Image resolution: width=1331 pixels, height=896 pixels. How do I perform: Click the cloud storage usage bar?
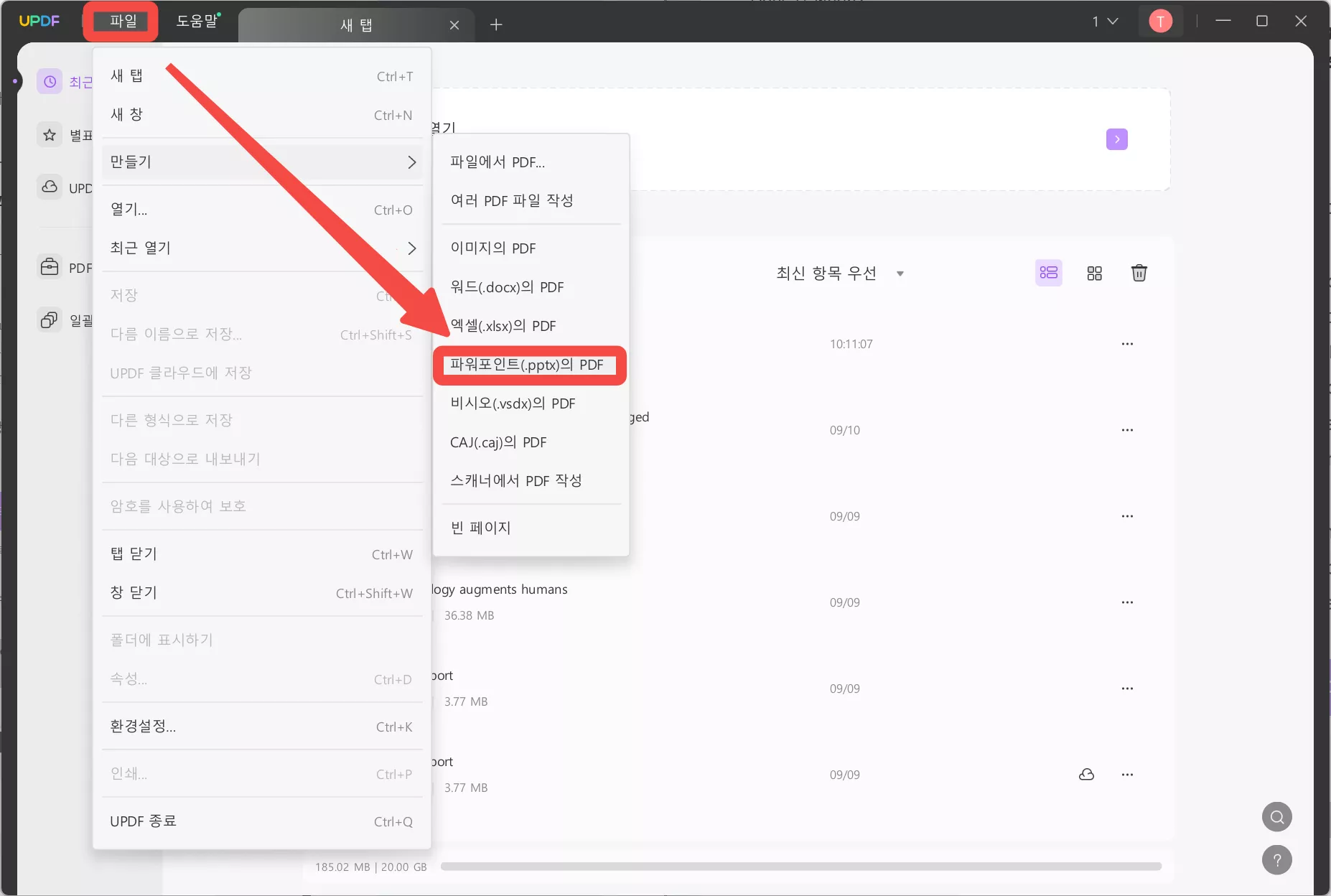point(801,867)
